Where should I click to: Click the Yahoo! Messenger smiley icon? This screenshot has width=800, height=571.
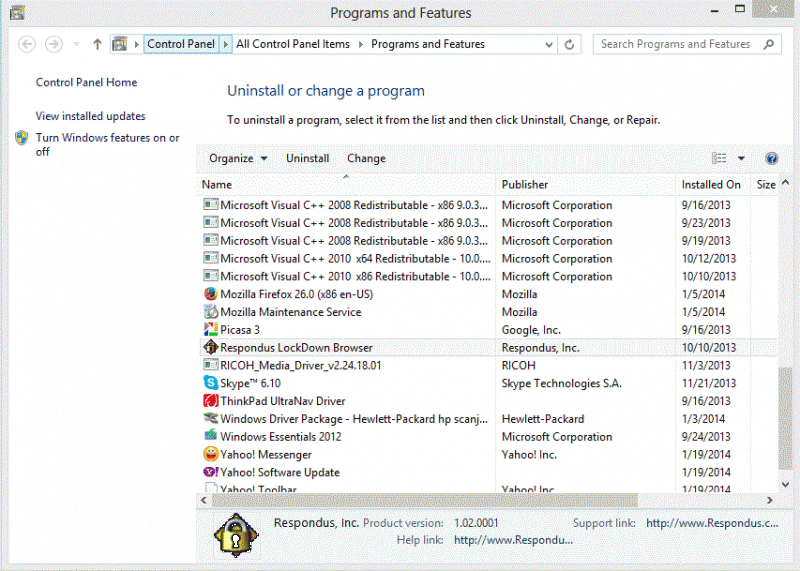210,454
